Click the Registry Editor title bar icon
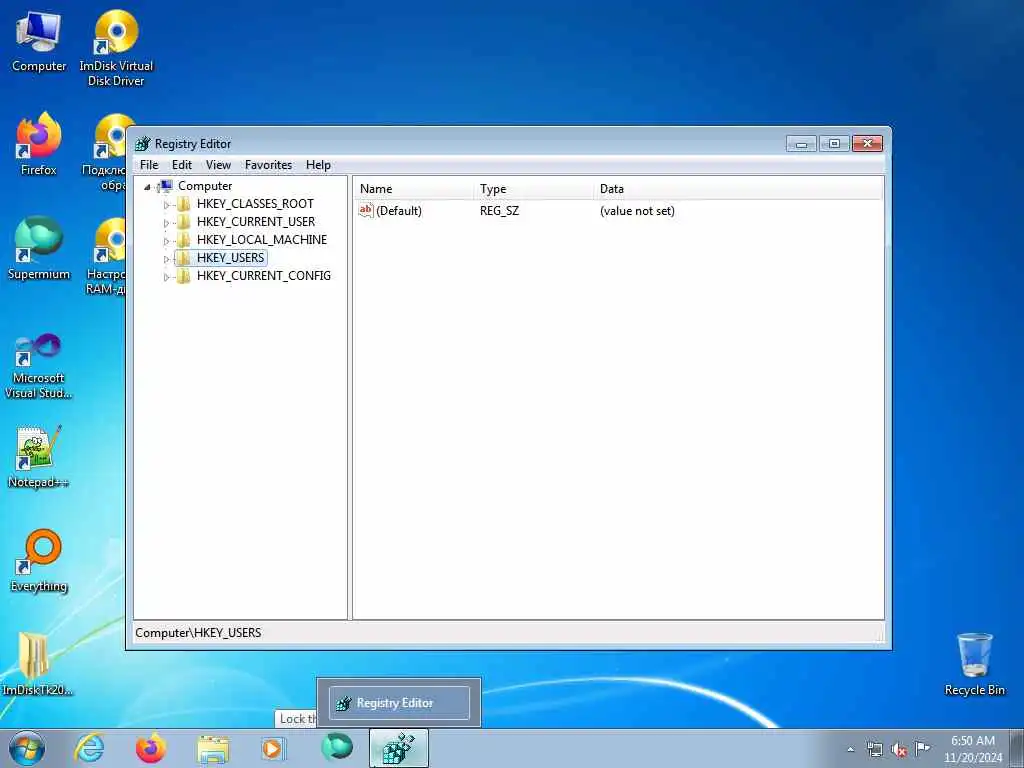Screen dimensions: 1024x768 click(142, 144)
